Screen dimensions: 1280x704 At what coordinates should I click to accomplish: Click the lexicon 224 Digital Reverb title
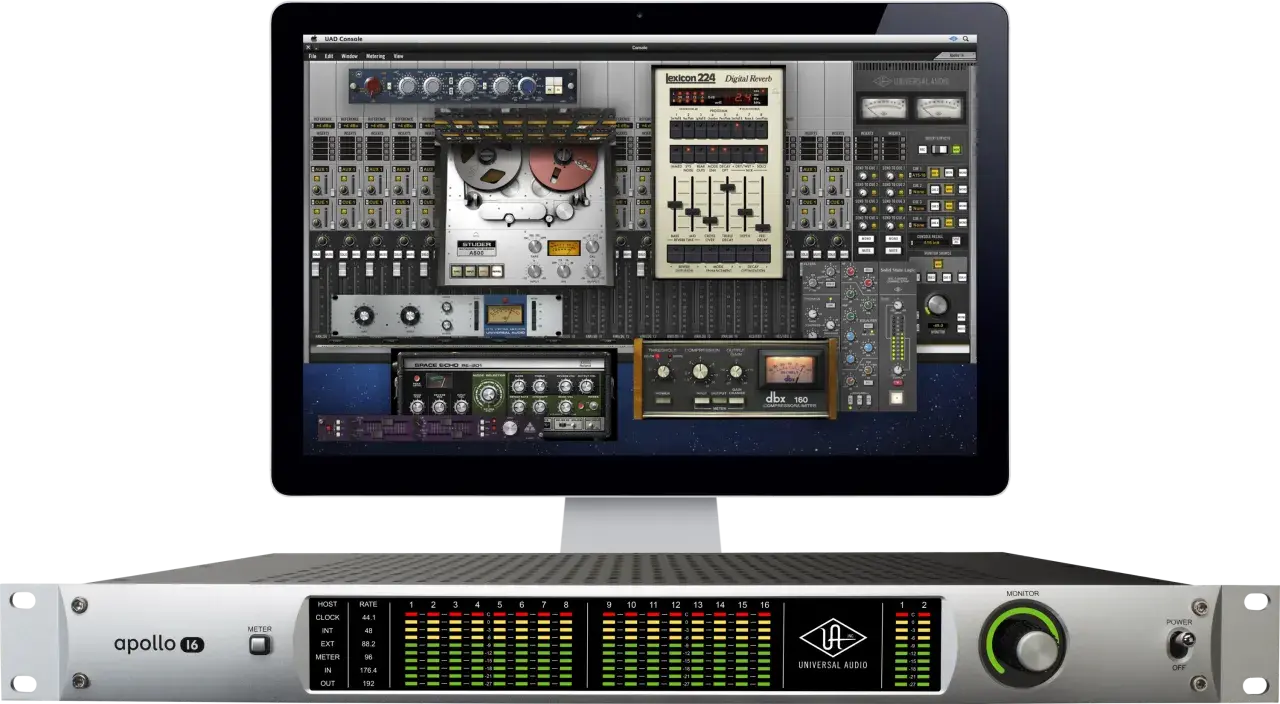click(717, 78)
